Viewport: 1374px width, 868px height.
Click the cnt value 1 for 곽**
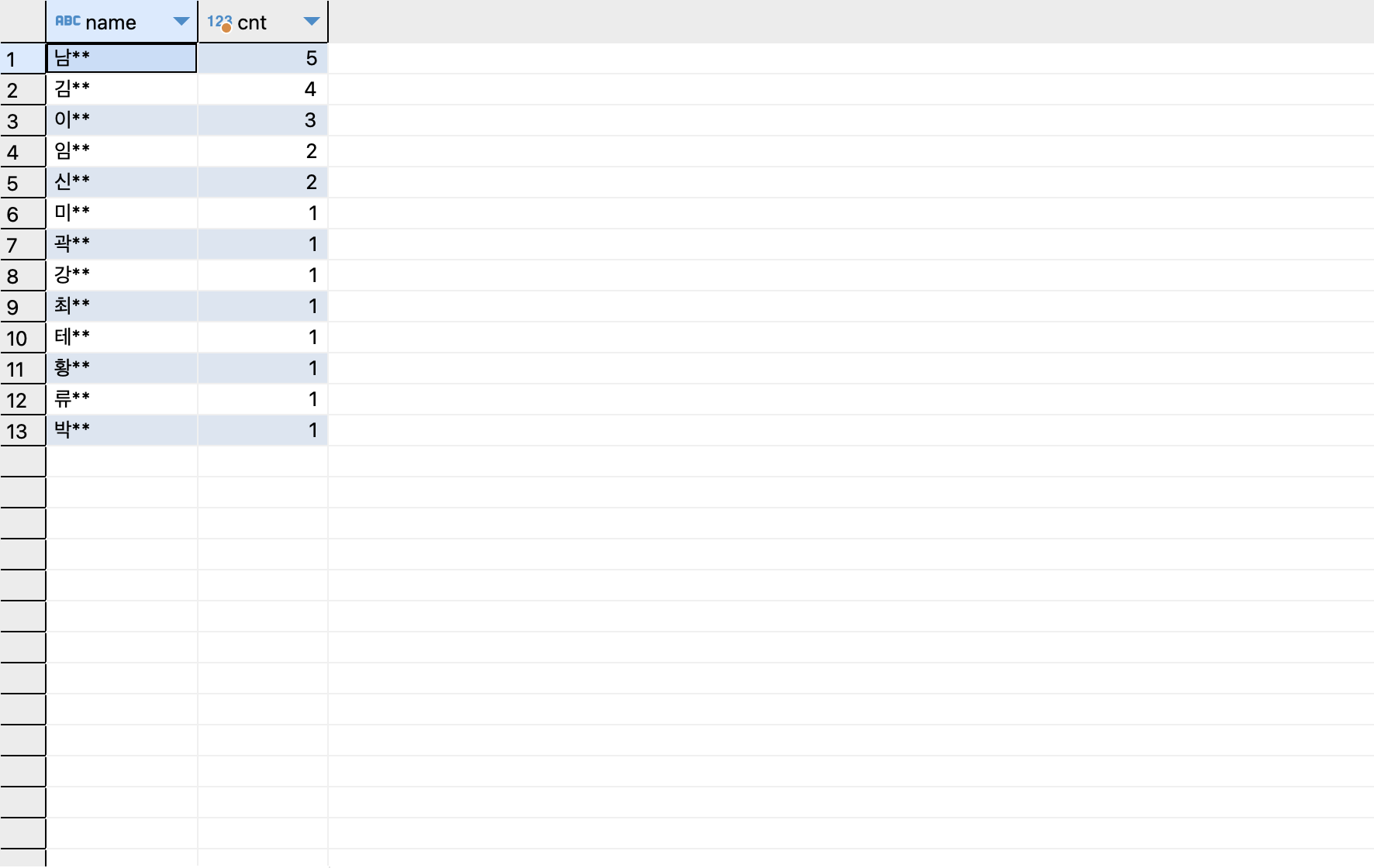263,244
